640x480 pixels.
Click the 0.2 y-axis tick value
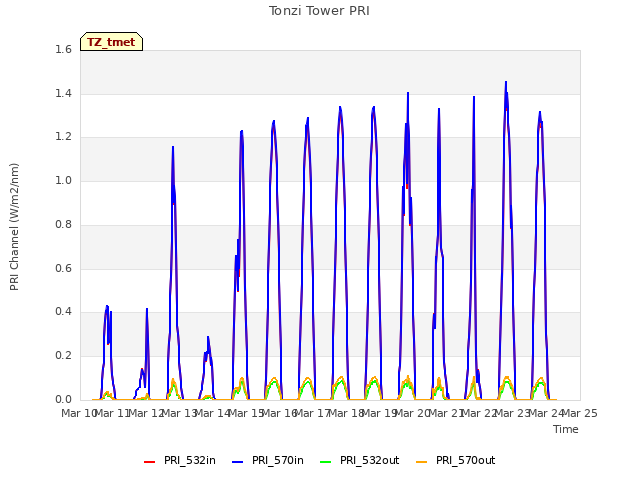pos(63,356)
